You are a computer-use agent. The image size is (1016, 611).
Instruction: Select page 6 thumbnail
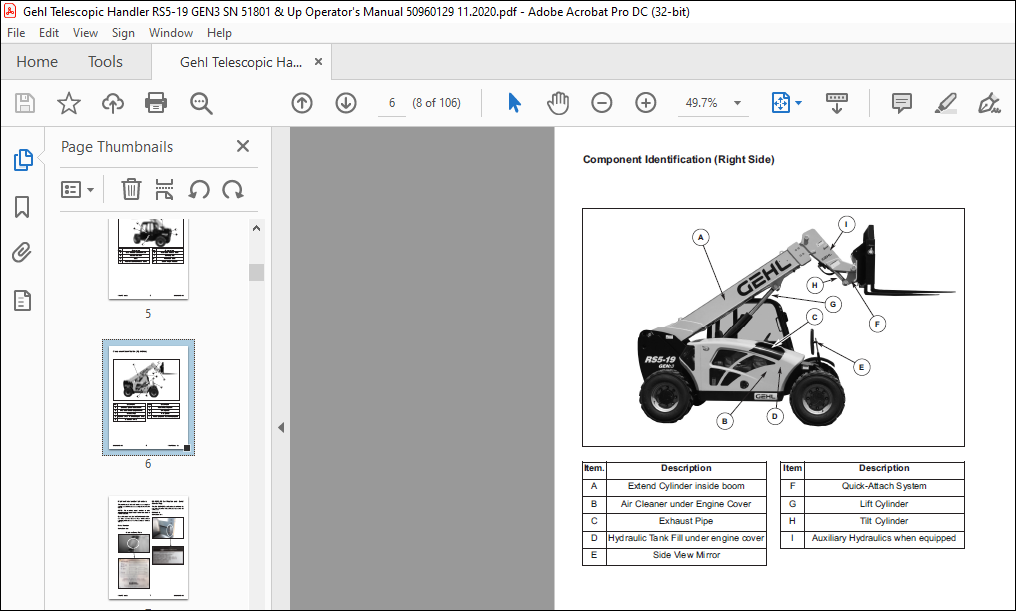tap(148, 397)
